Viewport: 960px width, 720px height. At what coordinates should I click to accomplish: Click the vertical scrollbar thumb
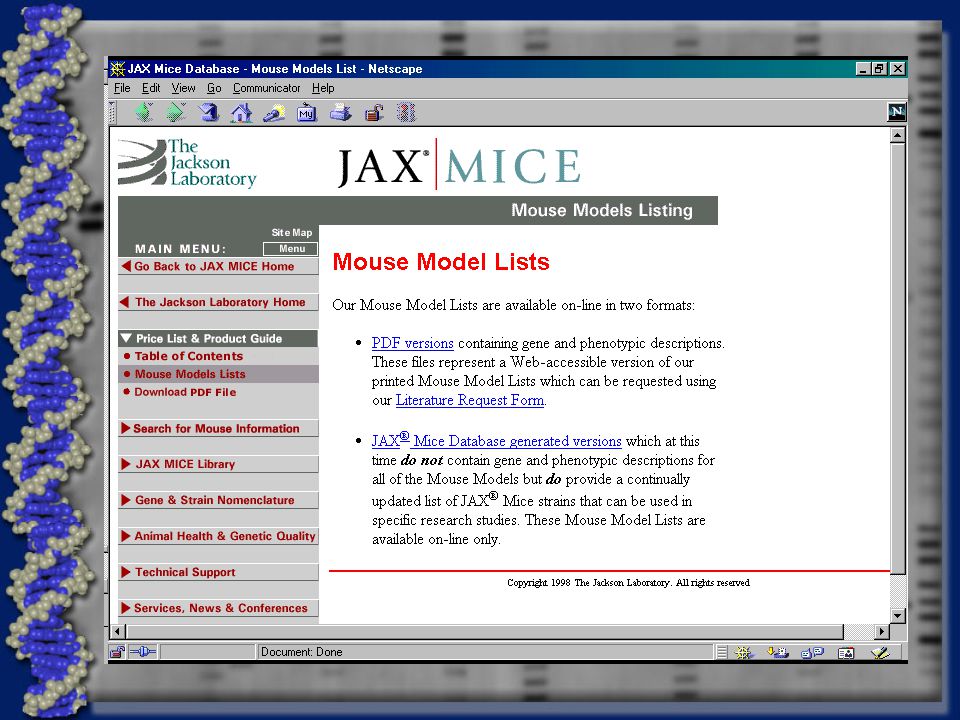tap(898, 358)
